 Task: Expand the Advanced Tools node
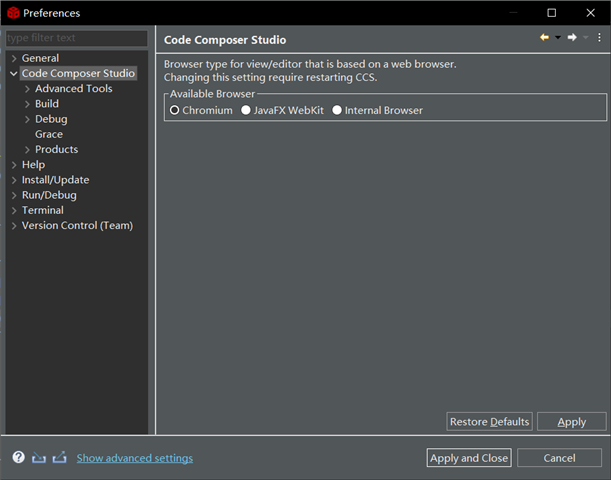(27, 89)
